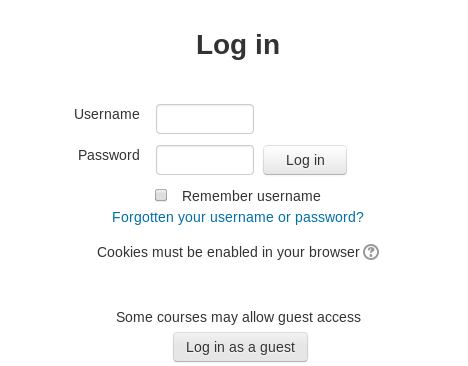Click the Password field label
Screen dimensions: 468x366
[109, 155]
